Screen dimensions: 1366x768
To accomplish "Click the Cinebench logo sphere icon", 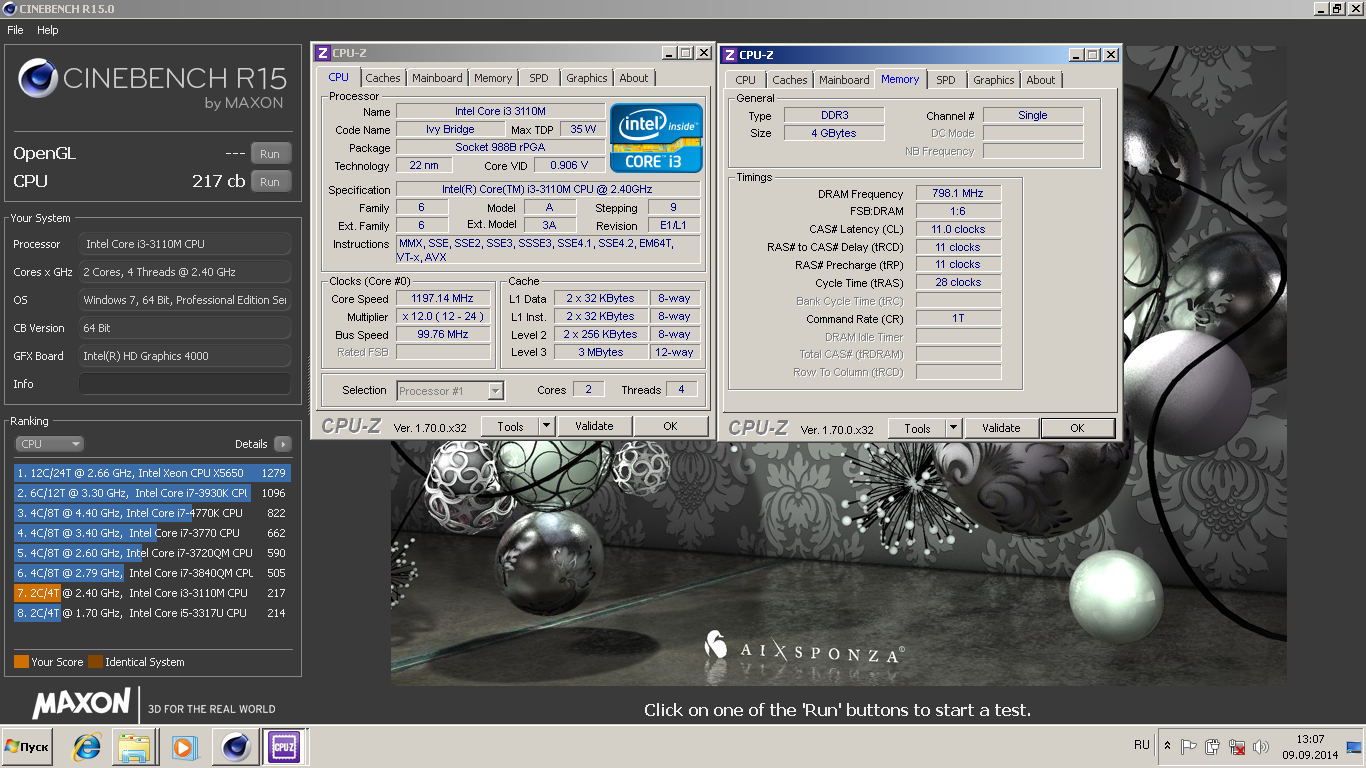I will point(38,78).
